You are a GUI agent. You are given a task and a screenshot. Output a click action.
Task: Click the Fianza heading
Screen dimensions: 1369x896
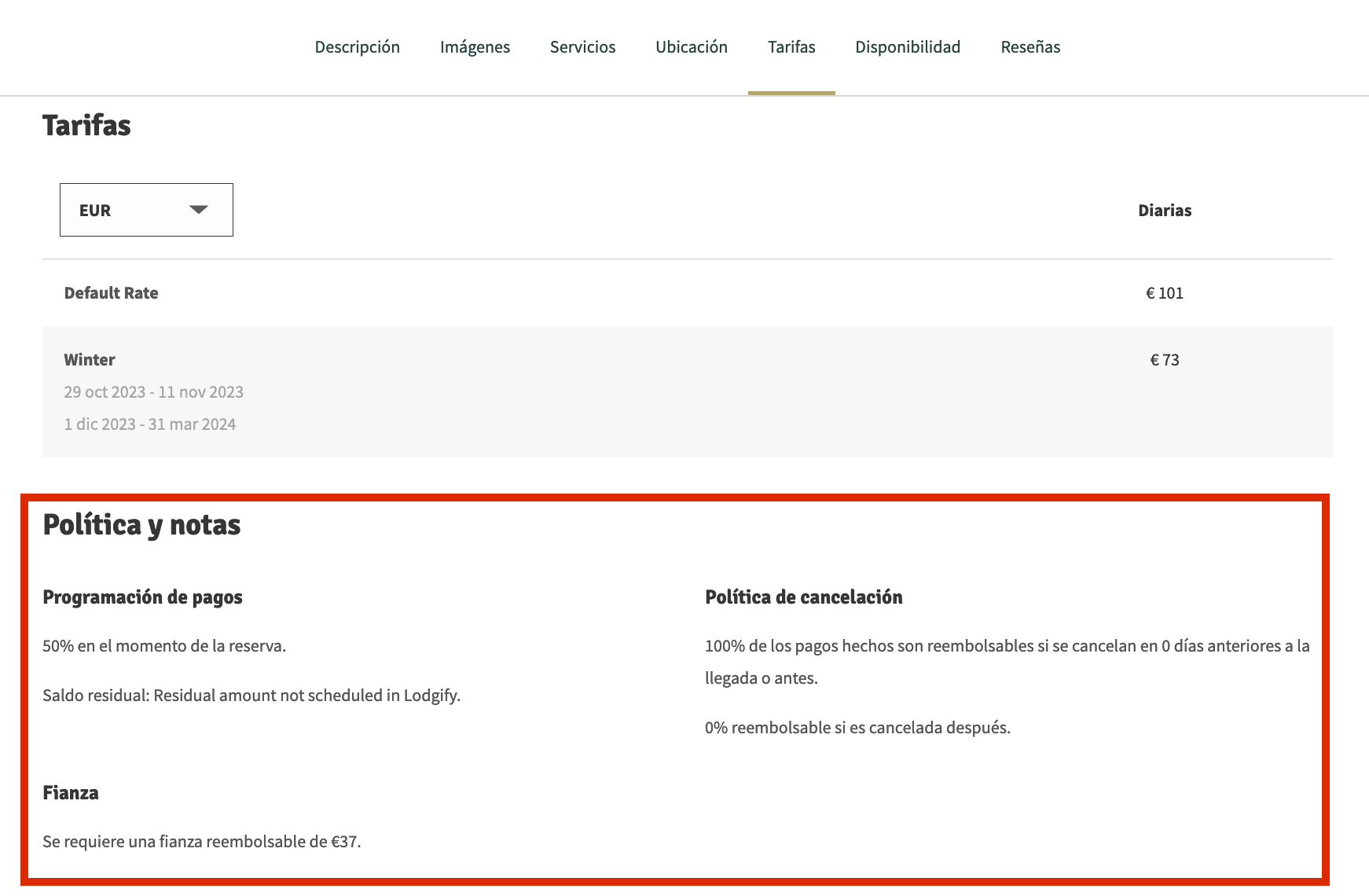[x=71, y=793]
